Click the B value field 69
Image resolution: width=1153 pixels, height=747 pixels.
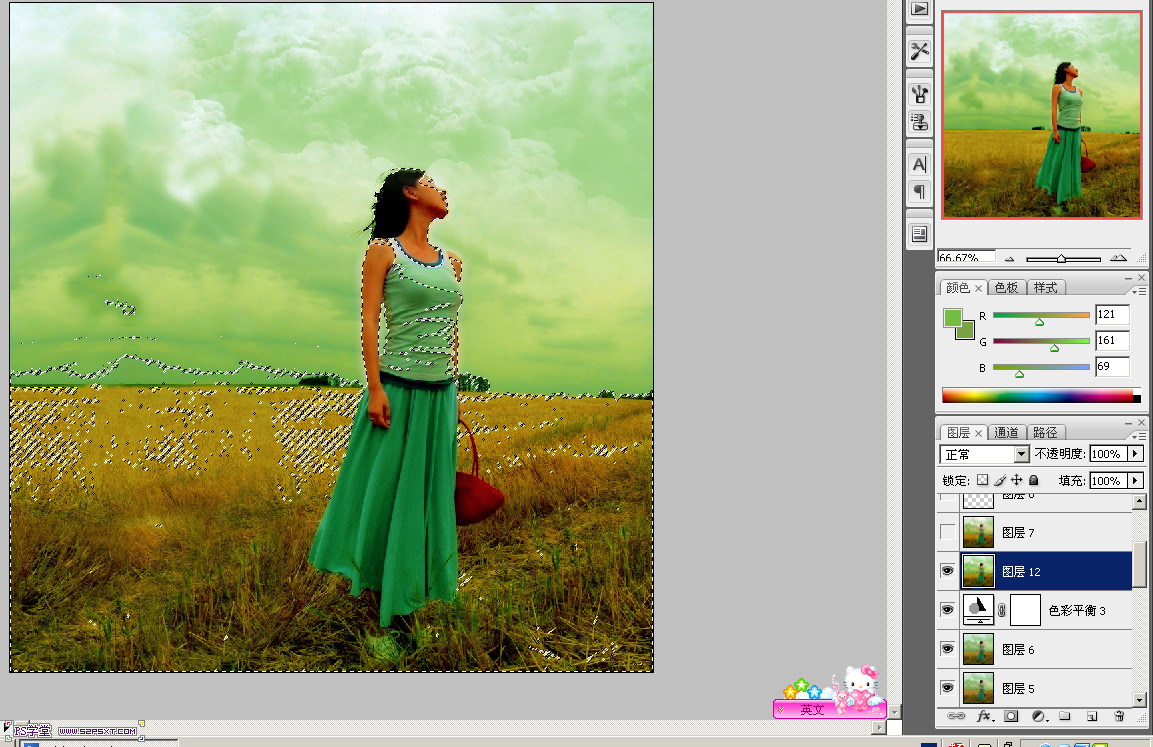pos(1112,366)
